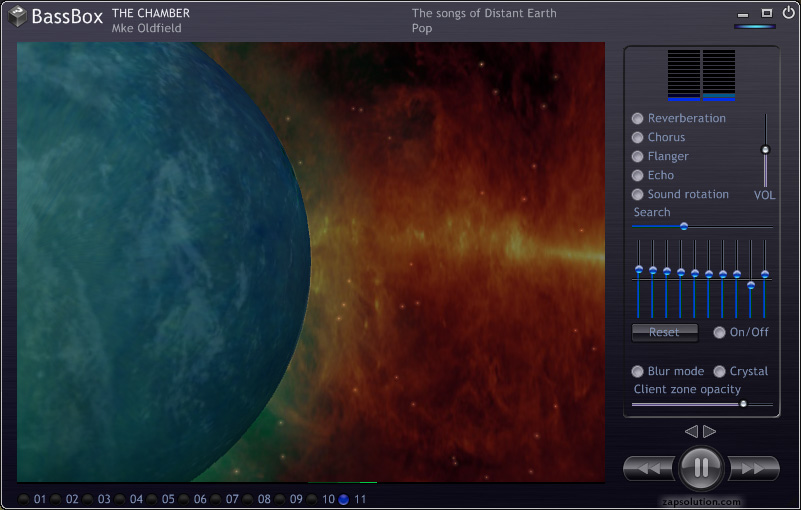Turn on the Chorus effect
This screenshot has height=510, width=801.
tap(638, 137)
